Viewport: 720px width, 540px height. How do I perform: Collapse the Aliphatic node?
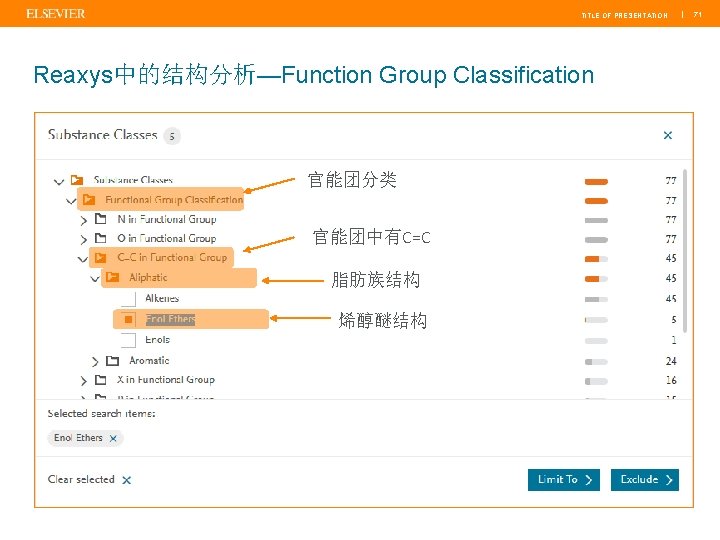pyautogui.click(x=95, y=279)
